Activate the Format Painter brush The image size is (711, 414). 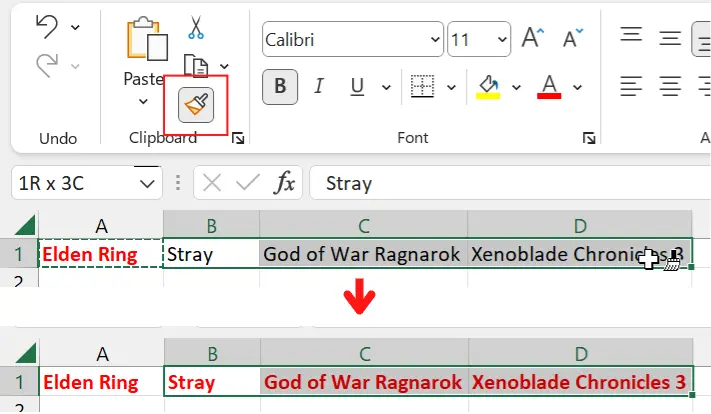[x=196, y=105]
